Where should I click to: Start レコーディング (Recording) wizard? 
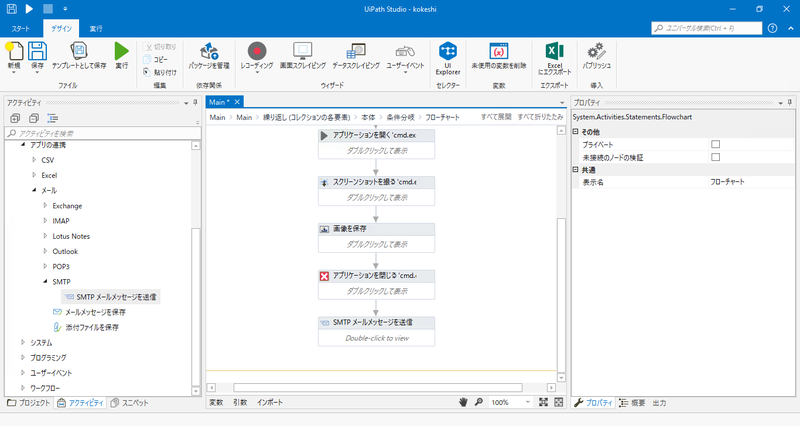(257, 52)
